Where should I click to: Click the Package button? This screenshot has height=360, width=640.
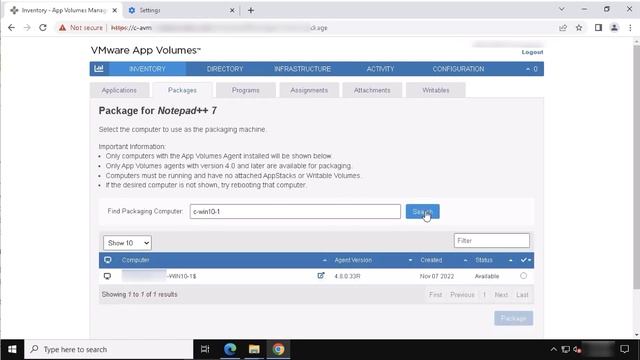pos(513,318)
